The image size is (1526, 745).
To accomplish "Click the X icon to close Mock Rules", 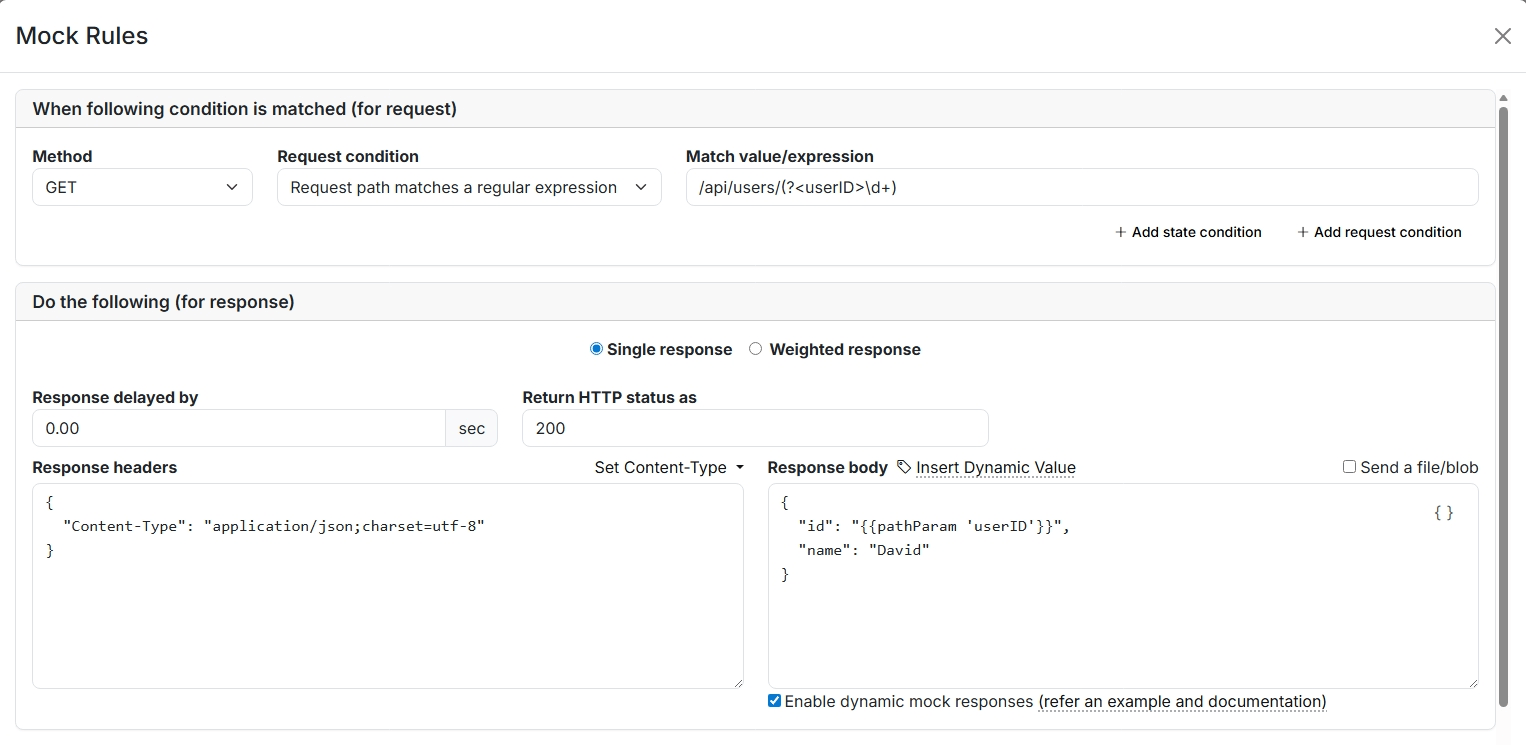I will click(x=1502, y=36).
